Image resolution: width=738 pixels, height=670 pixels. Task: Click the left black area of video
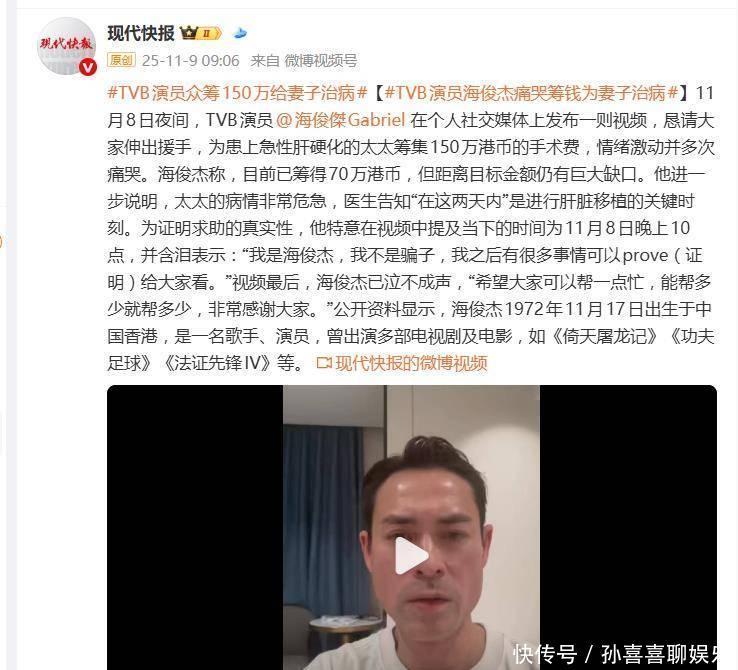coord(195,527)
